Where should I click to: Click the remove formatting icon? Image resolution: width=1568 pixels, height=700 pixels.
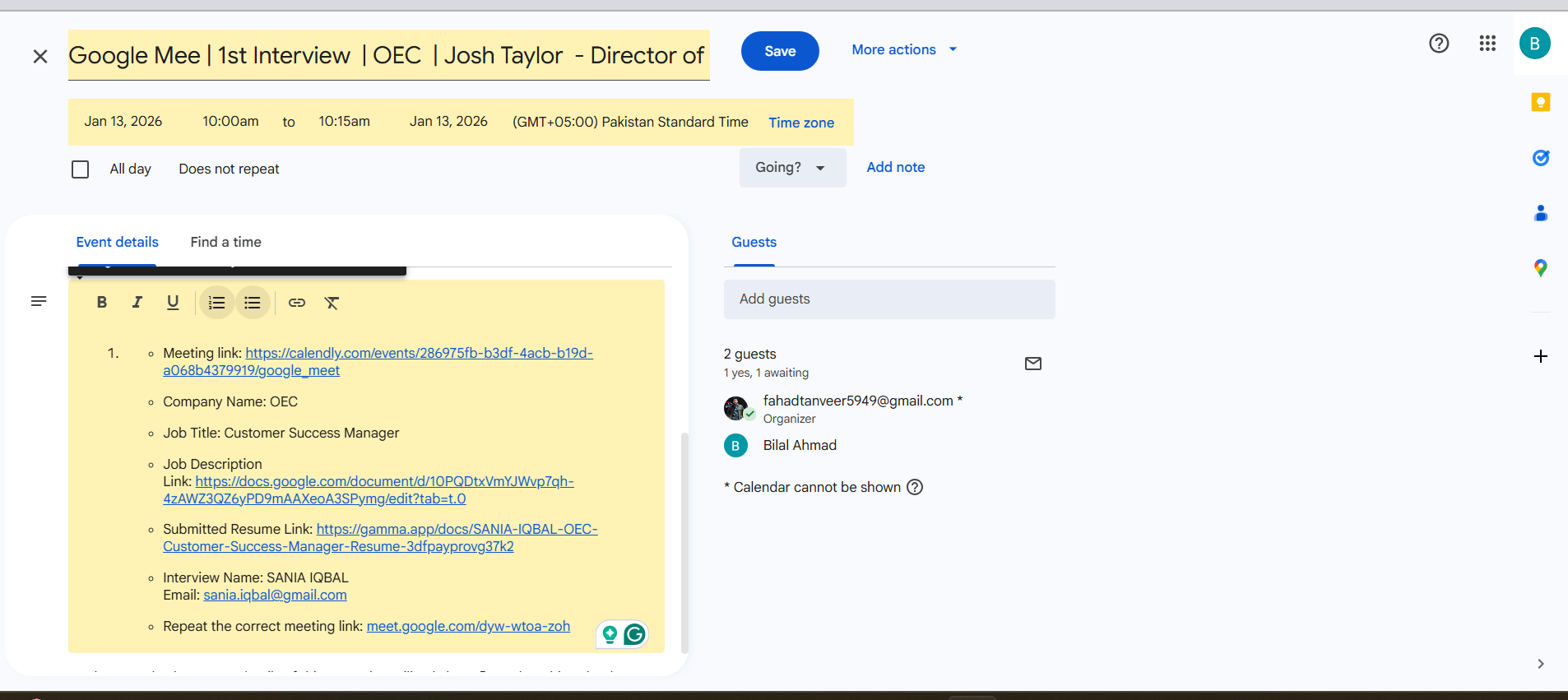tap(332, 303)
